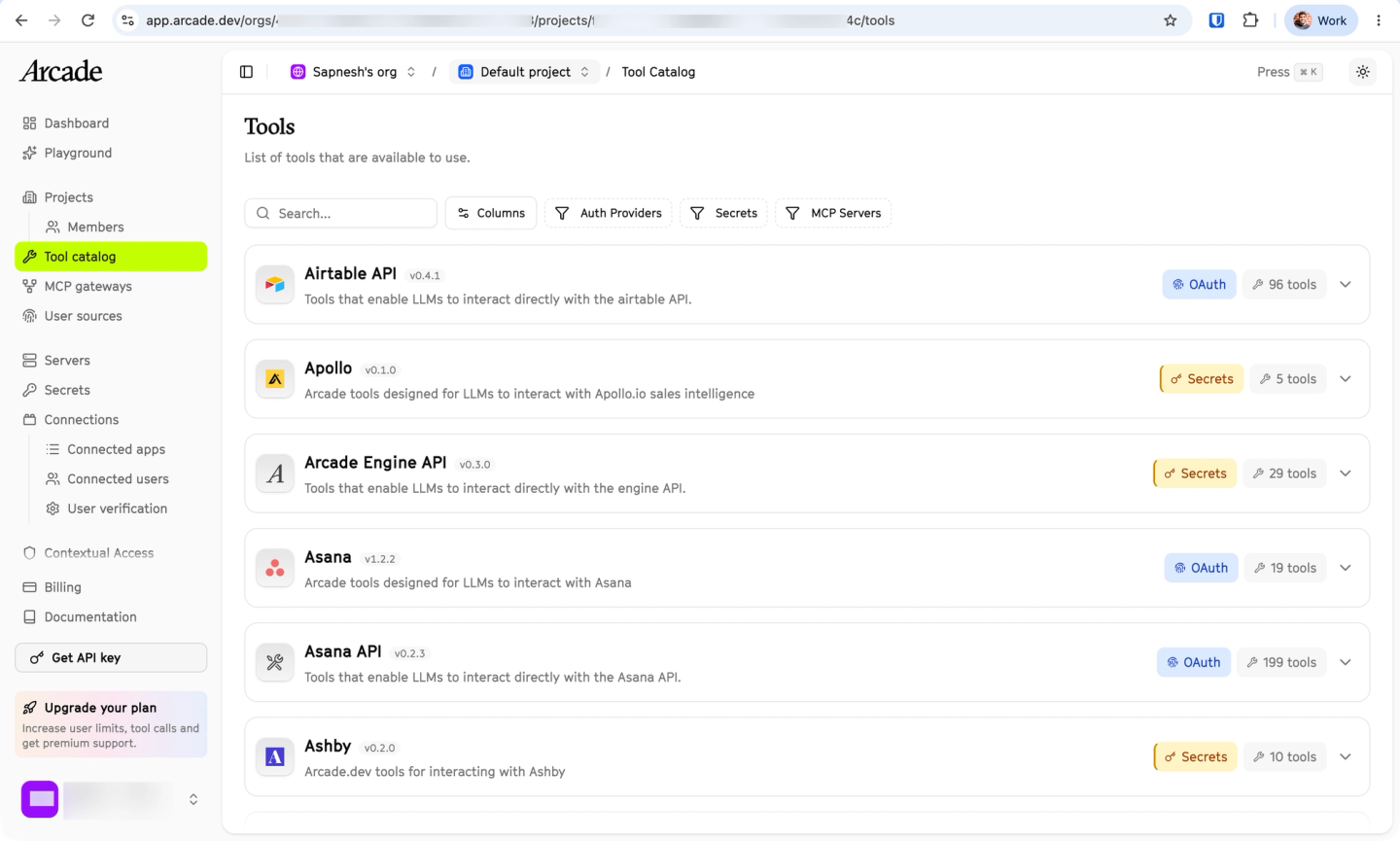Click the 29 tools badge
This screenshot has height=841, width=1400.
[x=1284, y=473]
